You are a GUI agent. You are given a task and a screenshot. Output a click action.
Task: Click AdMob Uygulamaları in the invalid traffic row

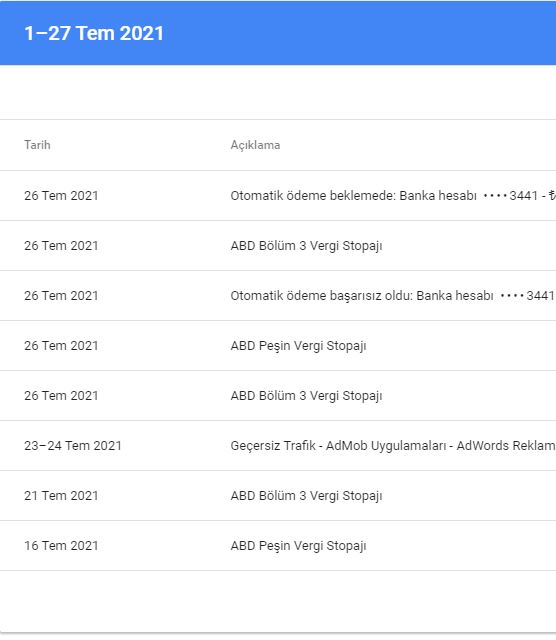point(386,446)
